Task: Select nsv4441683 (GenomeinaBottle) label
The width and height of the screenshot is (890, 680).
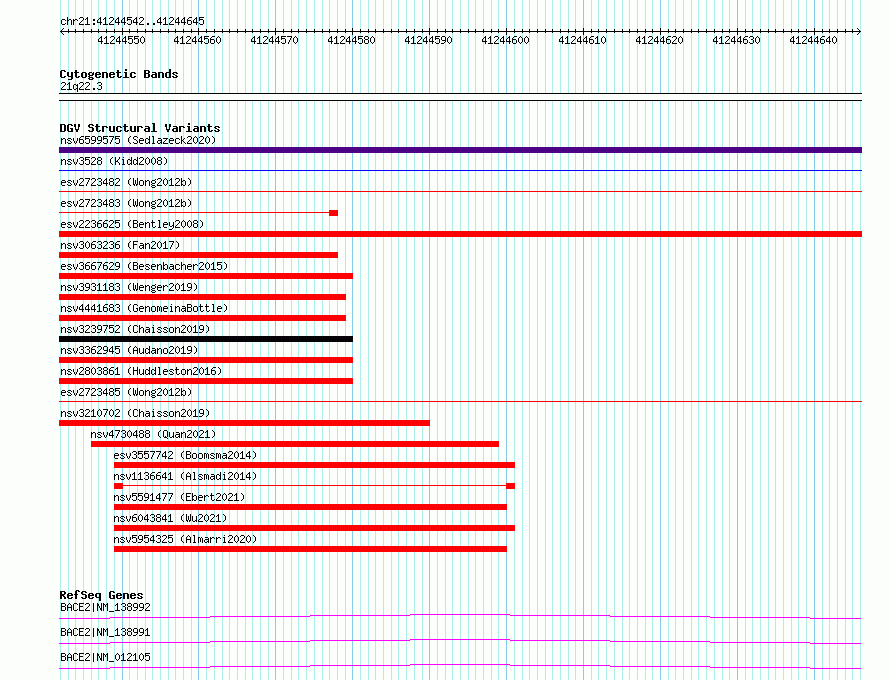Action: tap(144, 308)
